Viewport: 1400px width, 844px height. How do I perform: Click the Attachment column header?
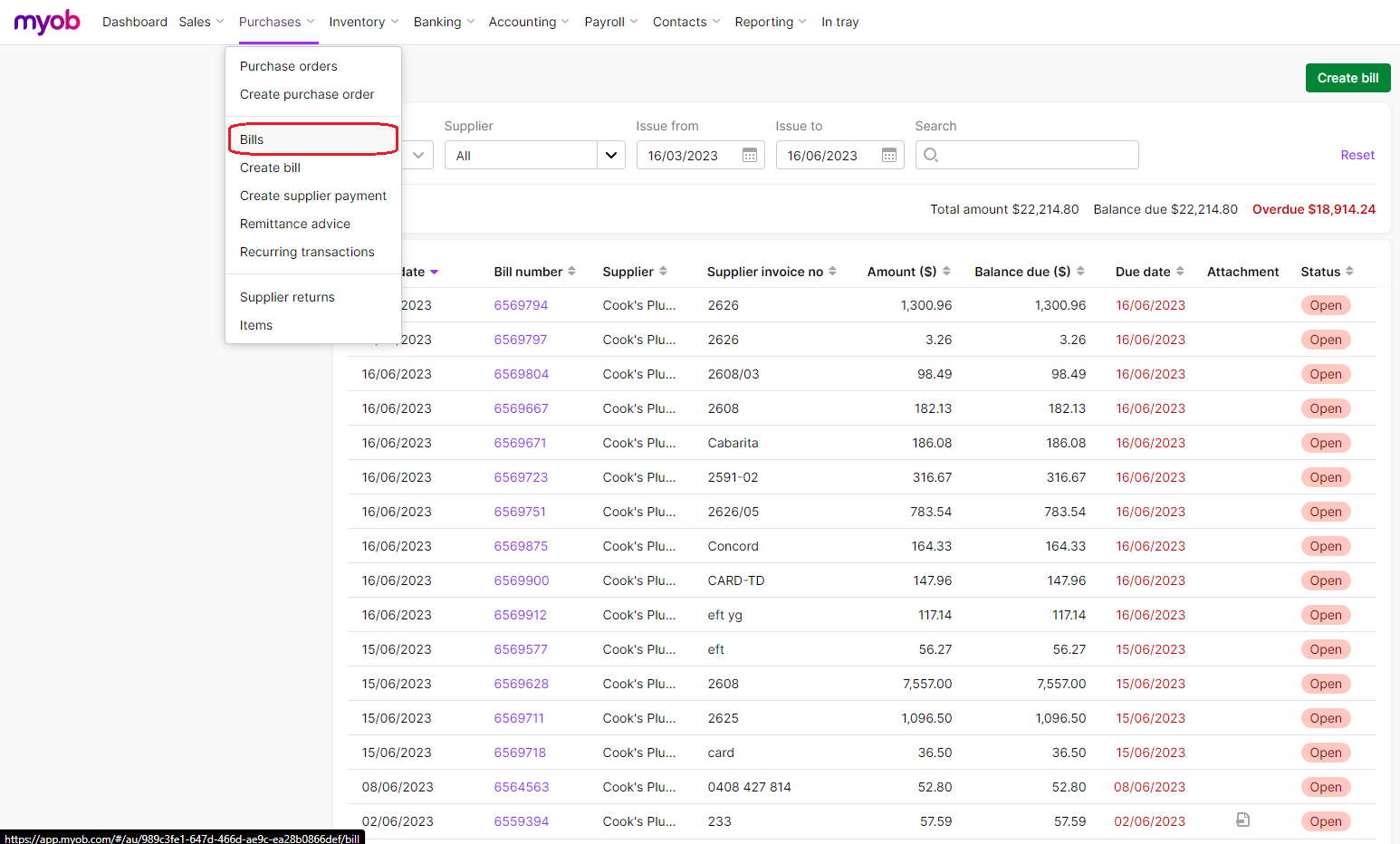click(1243, 272)
